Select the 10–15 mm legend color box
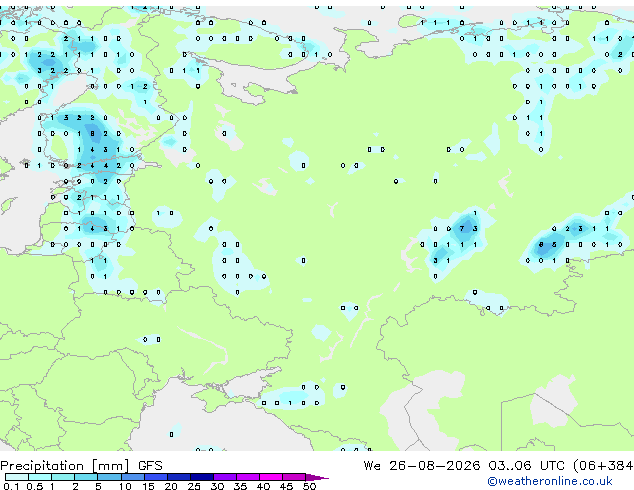Screen dimensions: 634x490 [132, 477]
